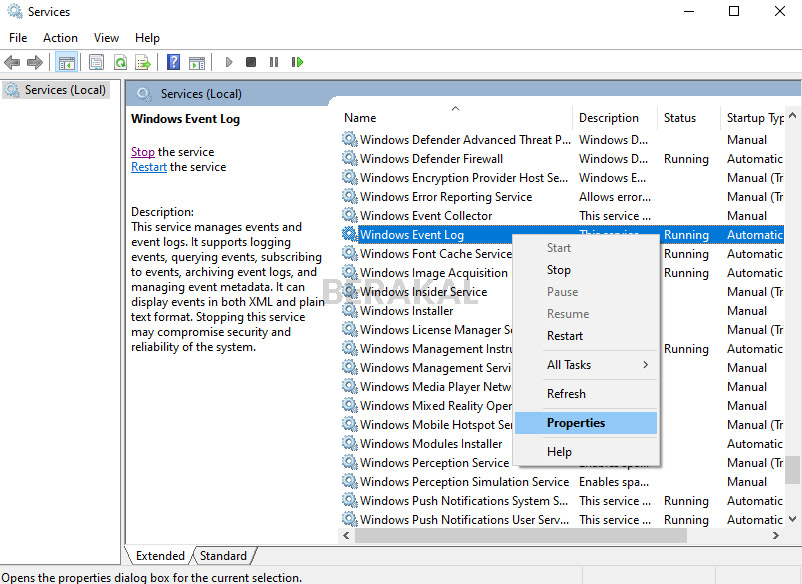Image resolution: width=802 pixels, height=584 pixels.
Task: Switch to the Standard tab
Action: click(x=223, y=555)
